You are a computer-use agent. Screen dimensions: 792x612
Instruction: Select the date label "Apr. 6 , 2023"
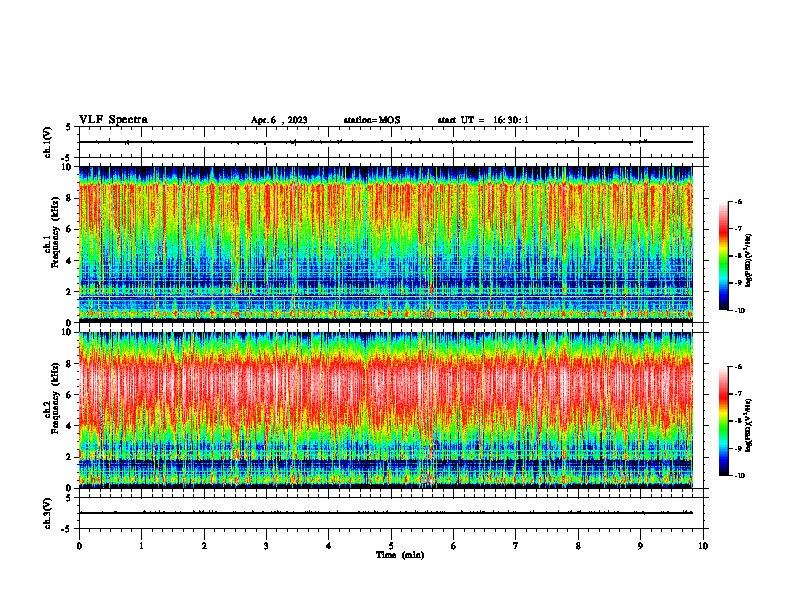click(x=279, y=120)
